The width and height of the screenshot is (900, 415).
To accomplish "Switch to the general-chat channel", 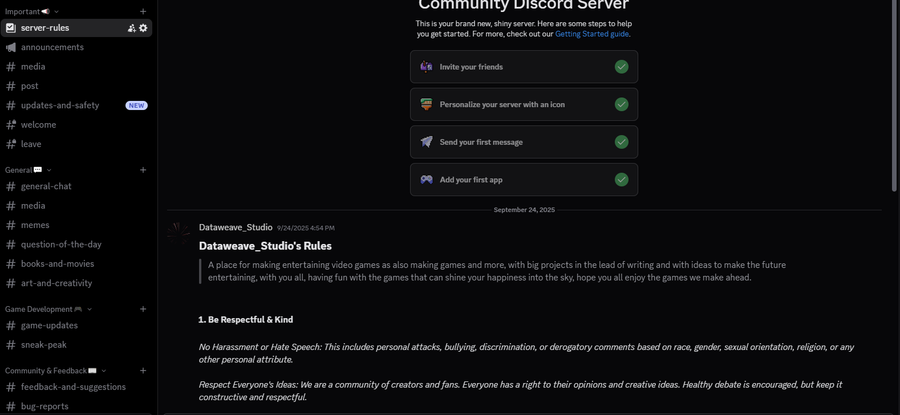I will 46,186.
